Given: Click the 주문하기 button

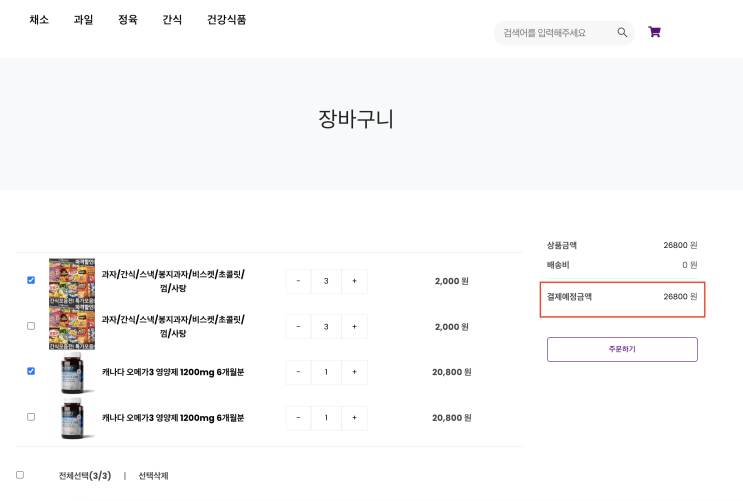Looking at the screenshot, I should (x=621, y=349).
